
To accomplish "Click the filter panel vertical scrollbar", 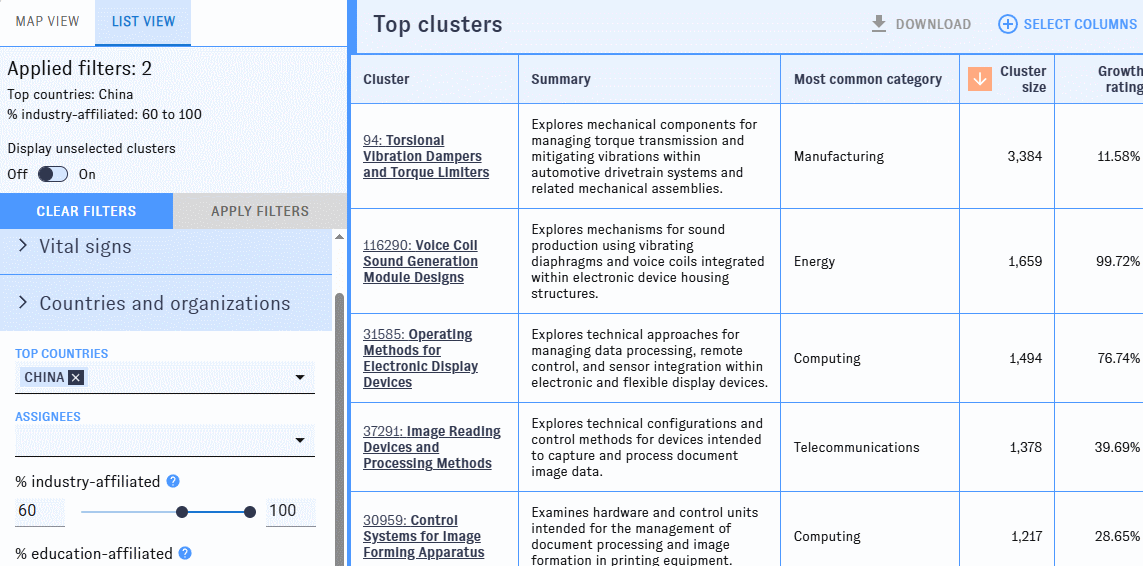I will pos(338,430).
